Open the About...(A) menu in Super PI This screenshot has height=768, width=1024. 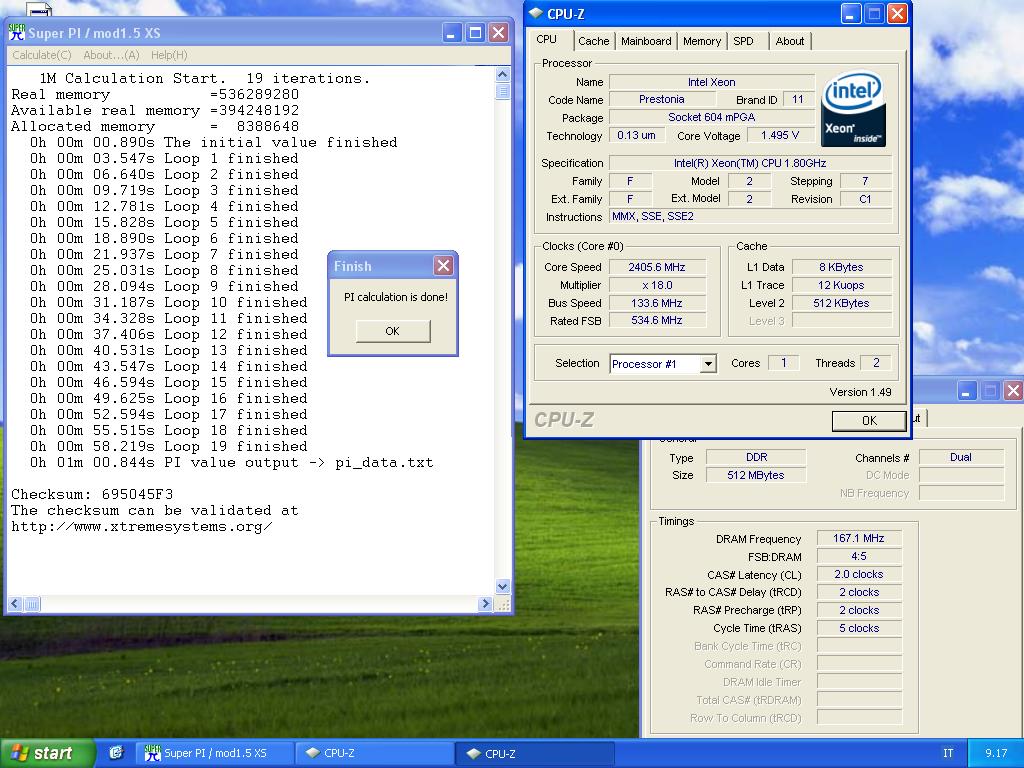111,55
